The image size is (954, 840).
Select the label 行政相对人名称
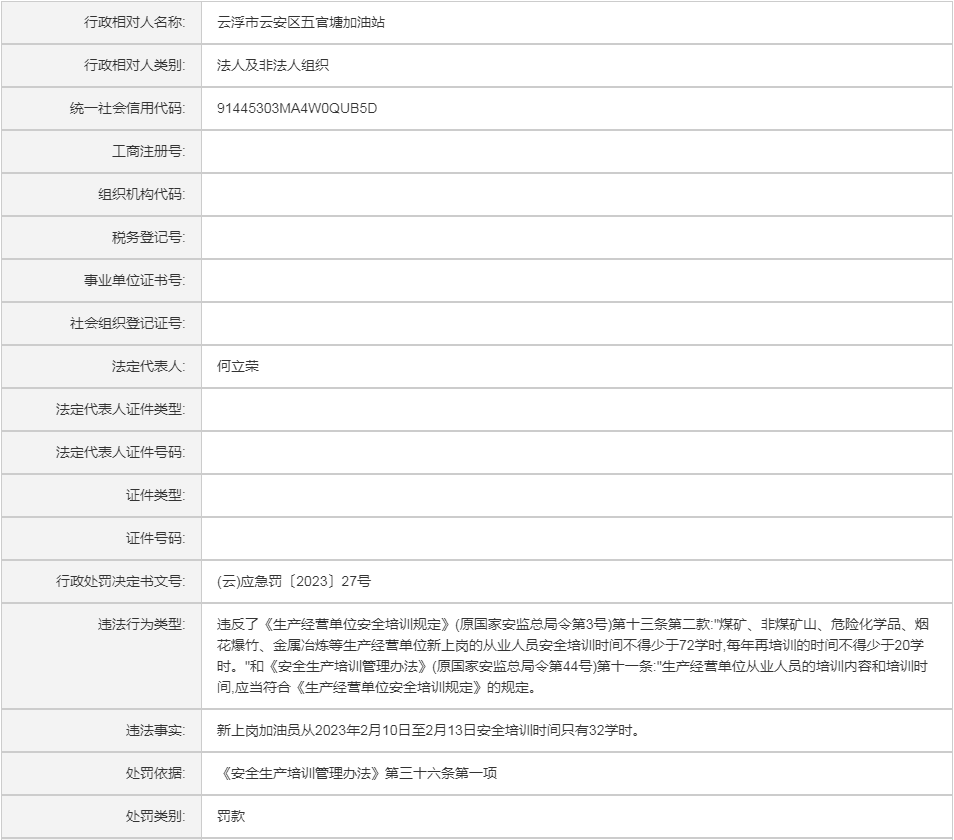(x=134, y=23)
